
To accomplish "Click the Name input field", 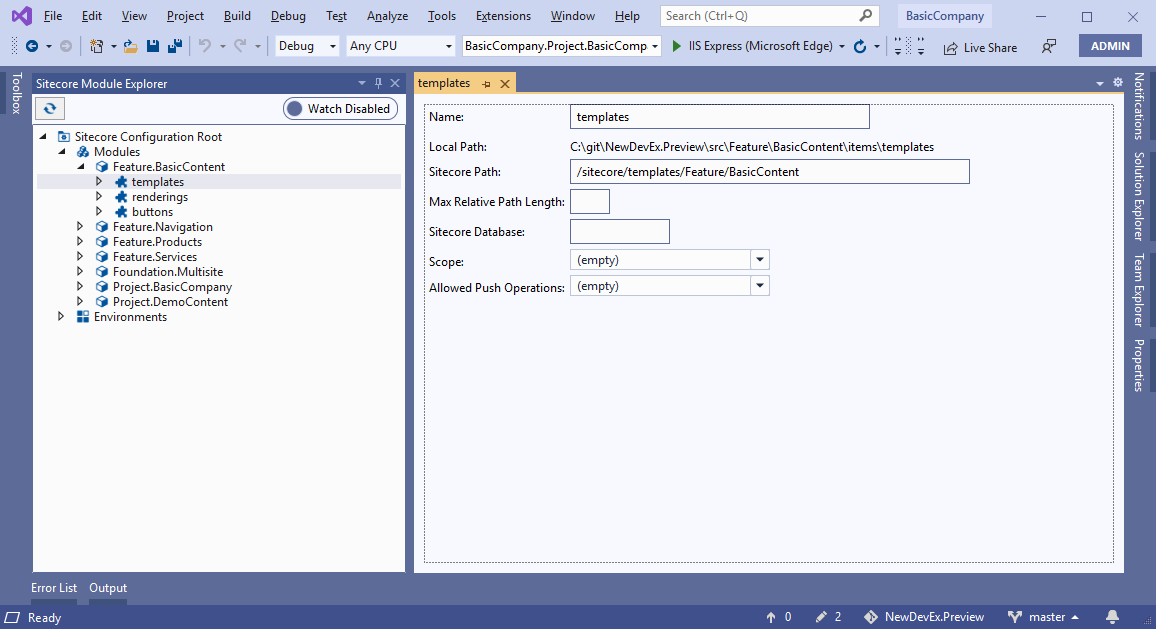I will [720, 117].
